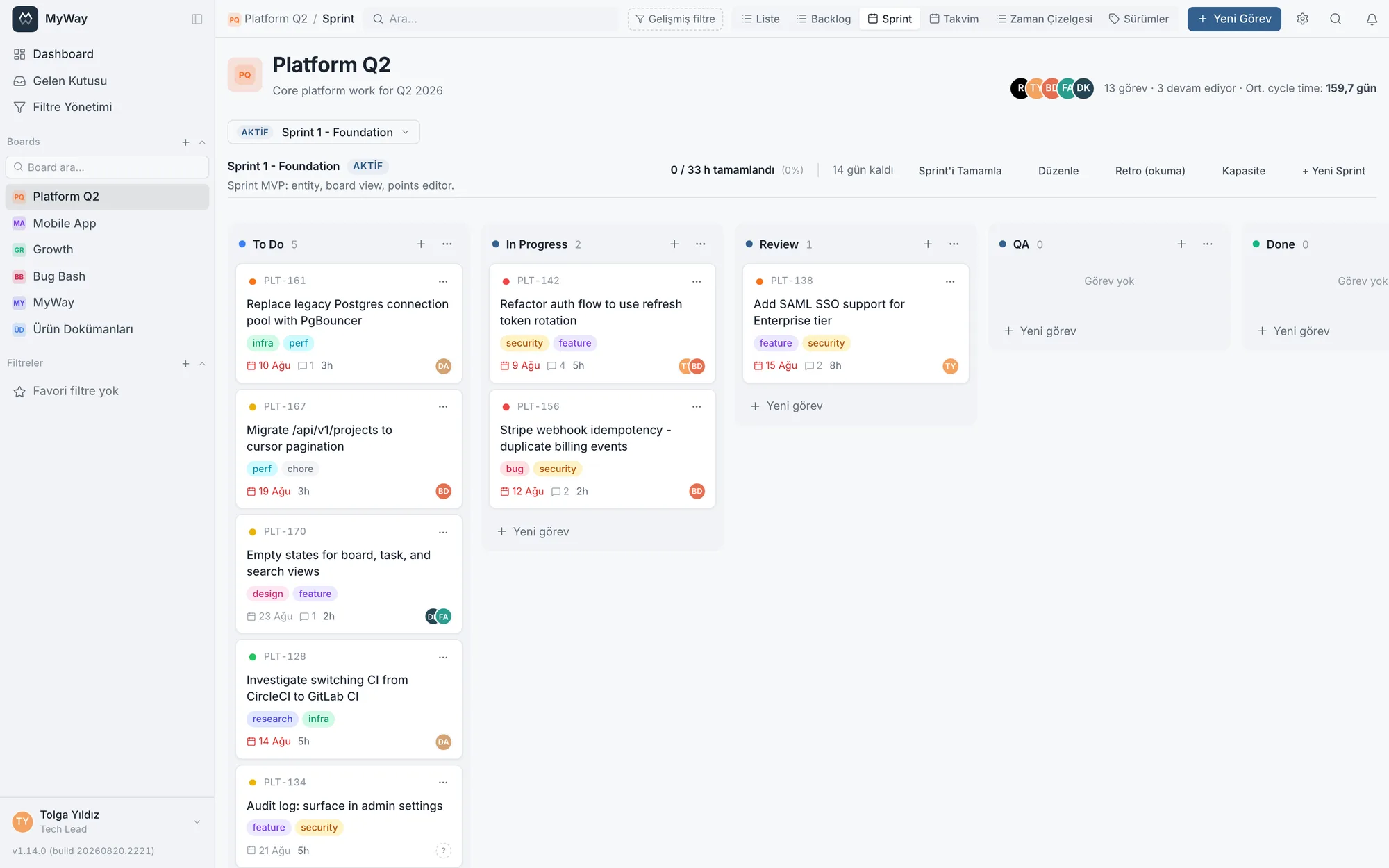
Task: Click the Düzenle edit sprint button
Action: tap(1058, 171)
